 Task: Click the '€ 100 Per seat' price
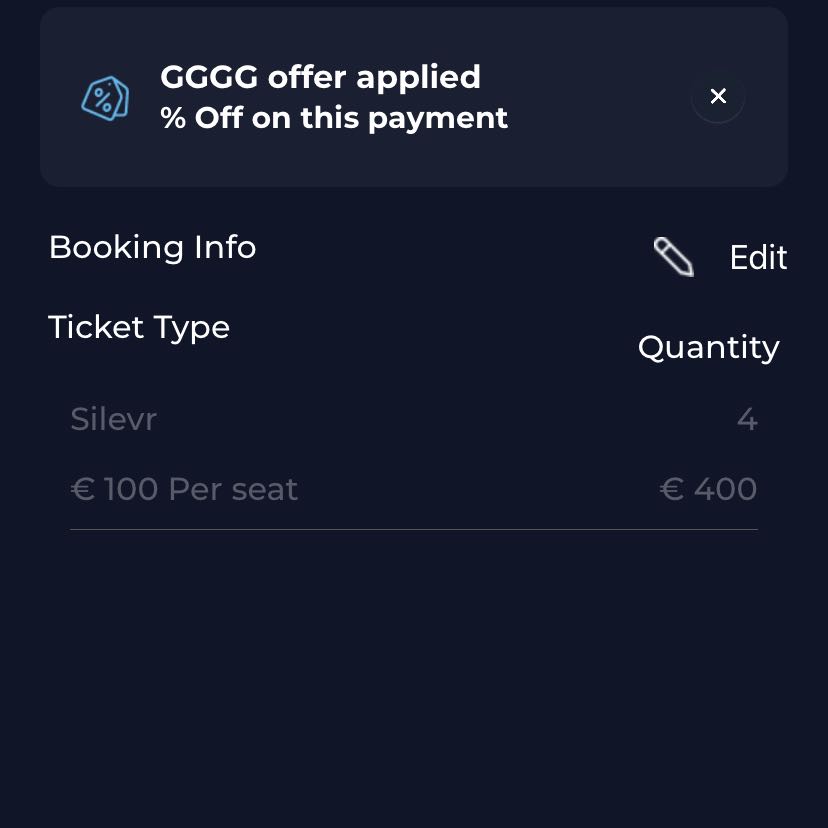(184, 489)
